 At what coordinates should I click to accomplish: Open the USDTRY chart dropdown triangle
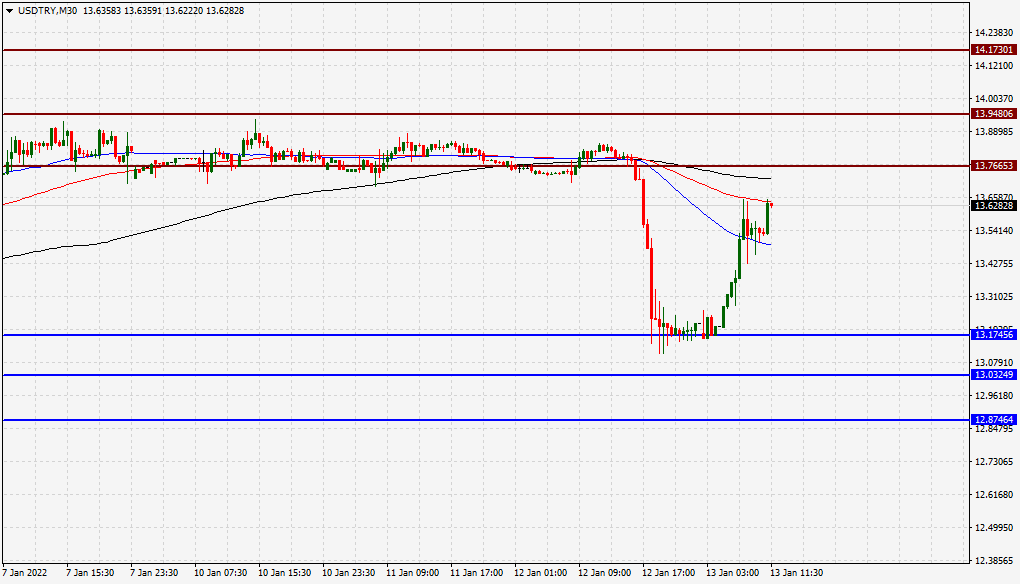[x=9, y=11]
